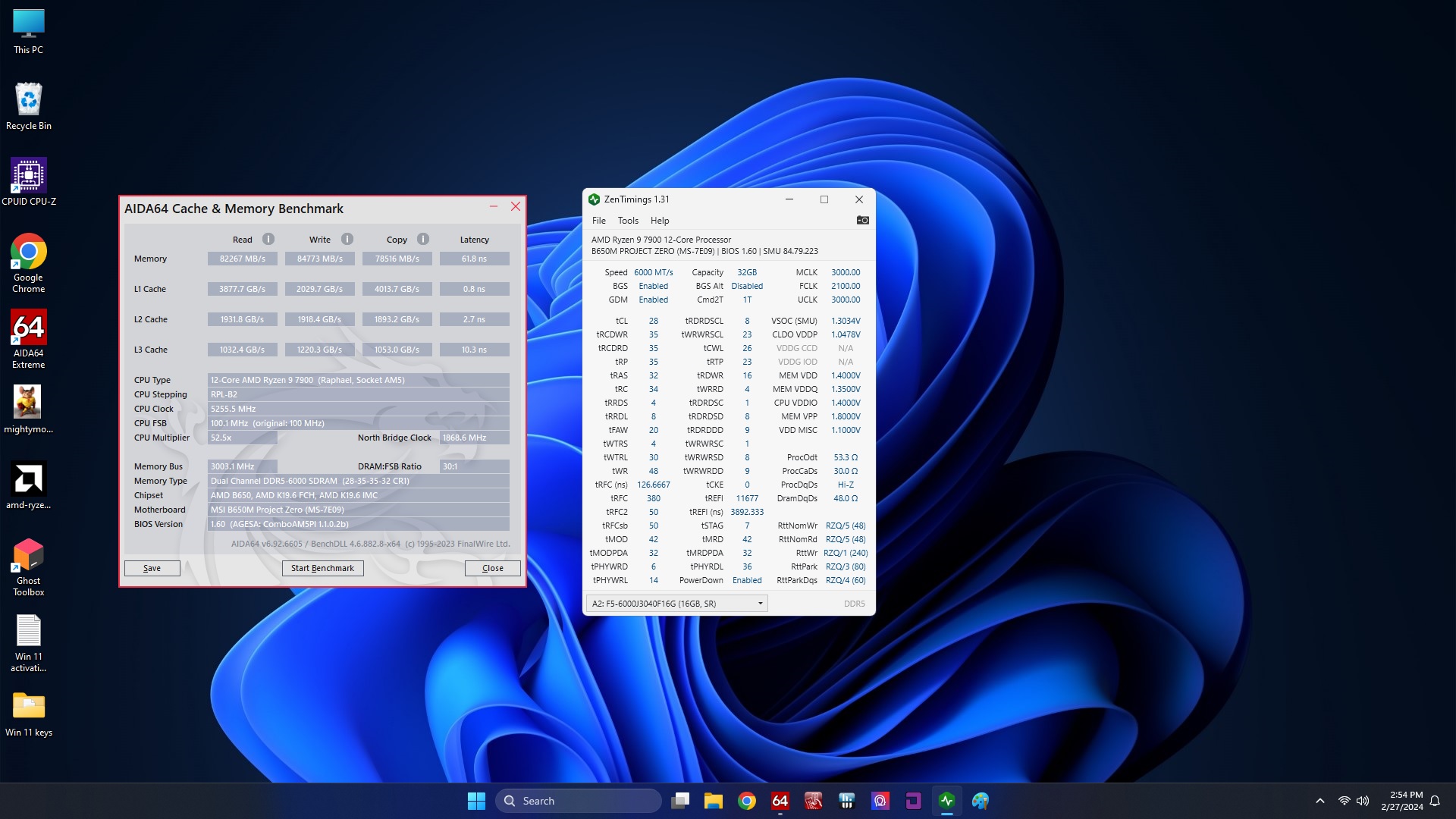Open the ZenTimings Tools menu
Image resolution: width=1456 pixels, height=819 pixels.
click(628, 221)
